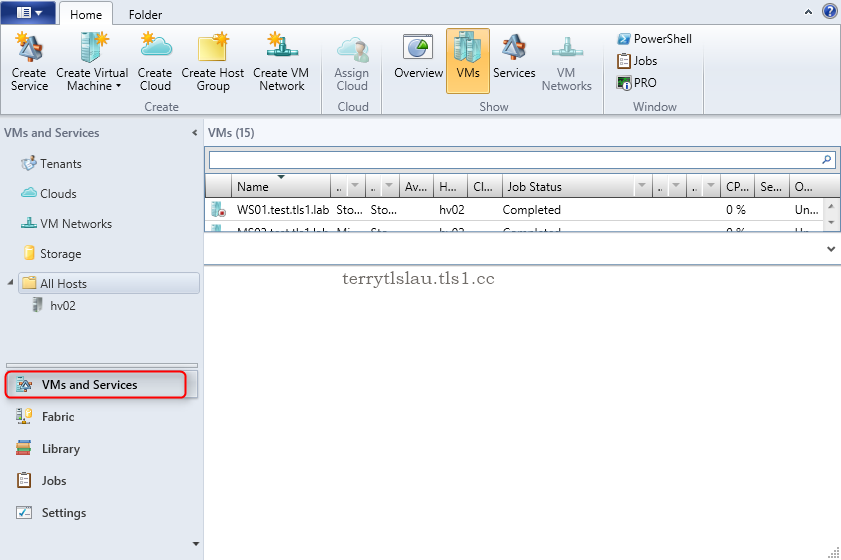Toggle the VMs view button

tap(468, 61)
